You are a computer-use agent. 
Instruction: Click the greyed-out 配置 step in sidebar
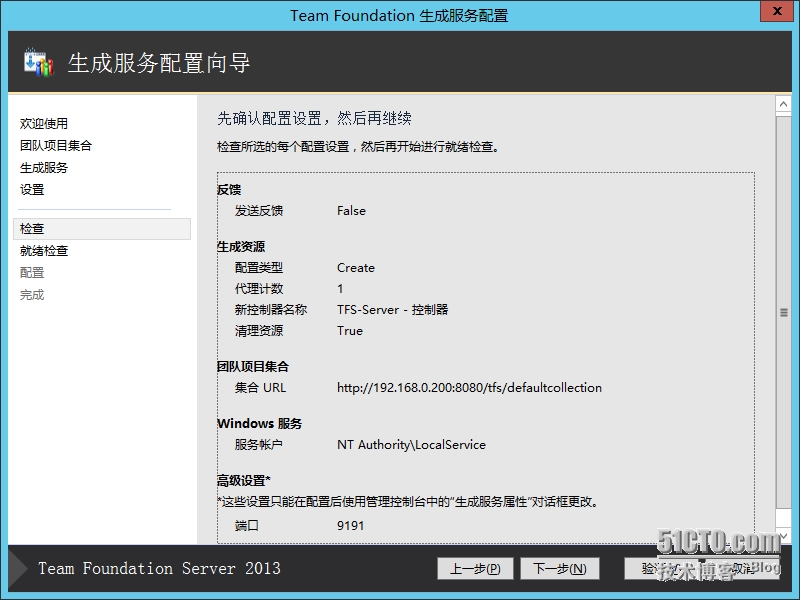[x=32, y=272]
